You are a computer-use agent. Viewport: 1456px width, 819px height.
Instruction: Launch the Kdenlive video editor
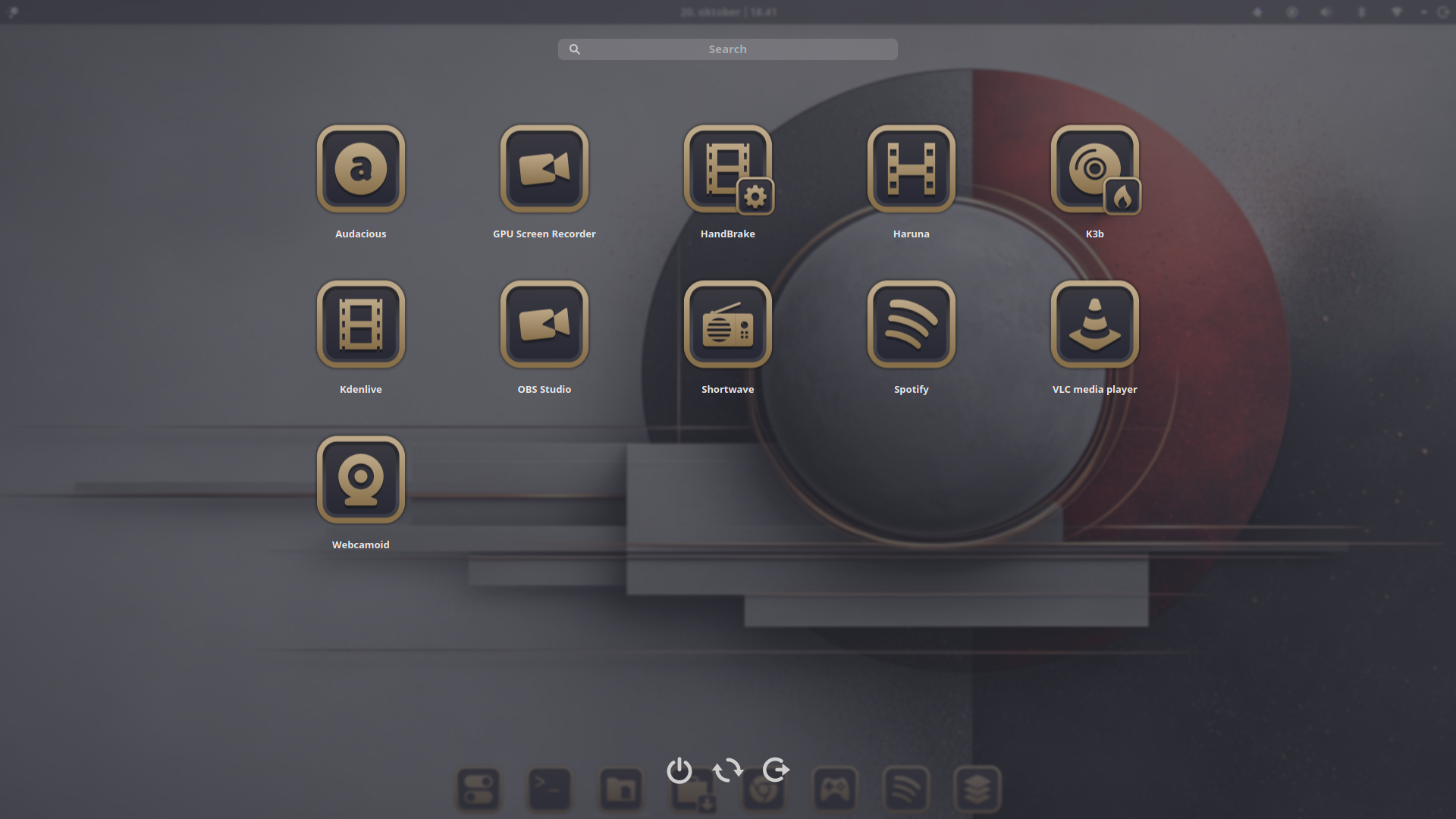tap(361, 324)
